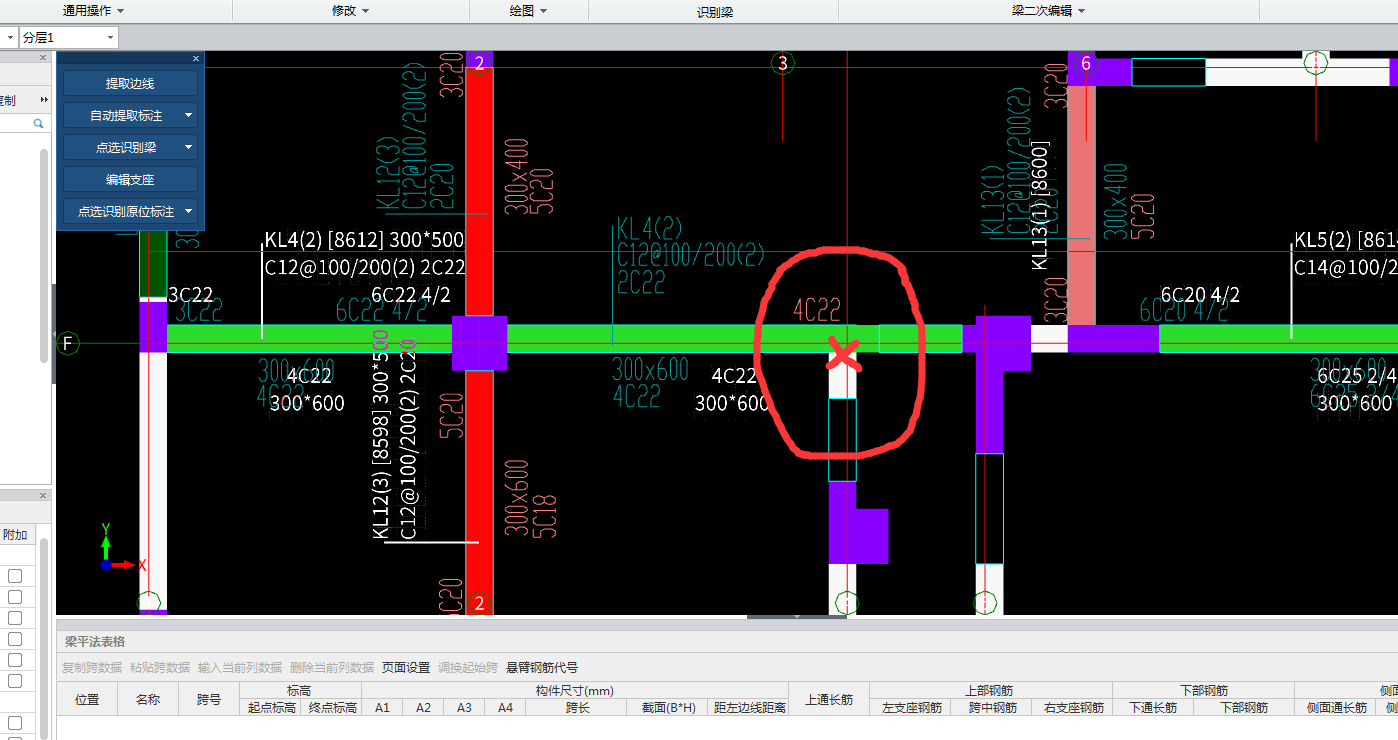
Task: Expand the 点选识别梁 dropdown arrow
Action: click(188, 148)
